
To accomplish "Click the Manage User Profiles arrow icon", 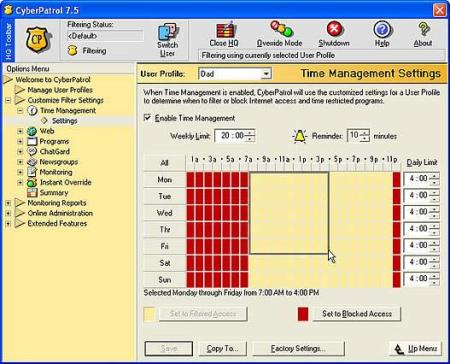I will (x=20, y=90).
